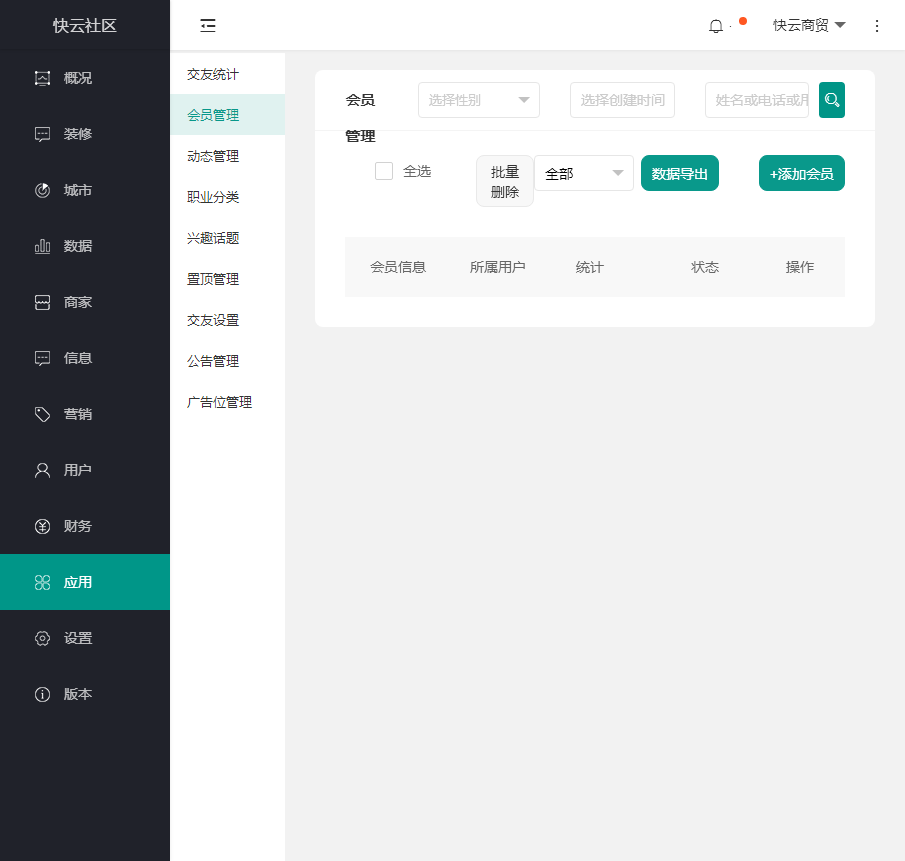This screenshot has width=905, height=861.
Task: Open 营销 tag section in sidebar
Action: click(x=78, y=414)
